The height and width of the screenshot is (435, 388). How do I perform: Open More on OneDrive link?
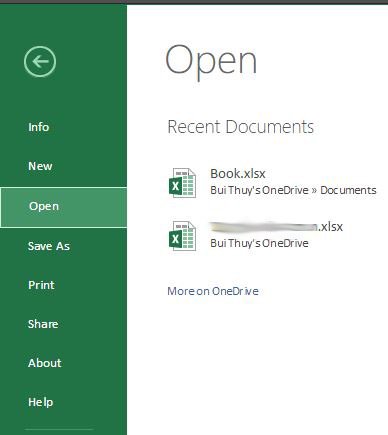(x=213, y=291)
